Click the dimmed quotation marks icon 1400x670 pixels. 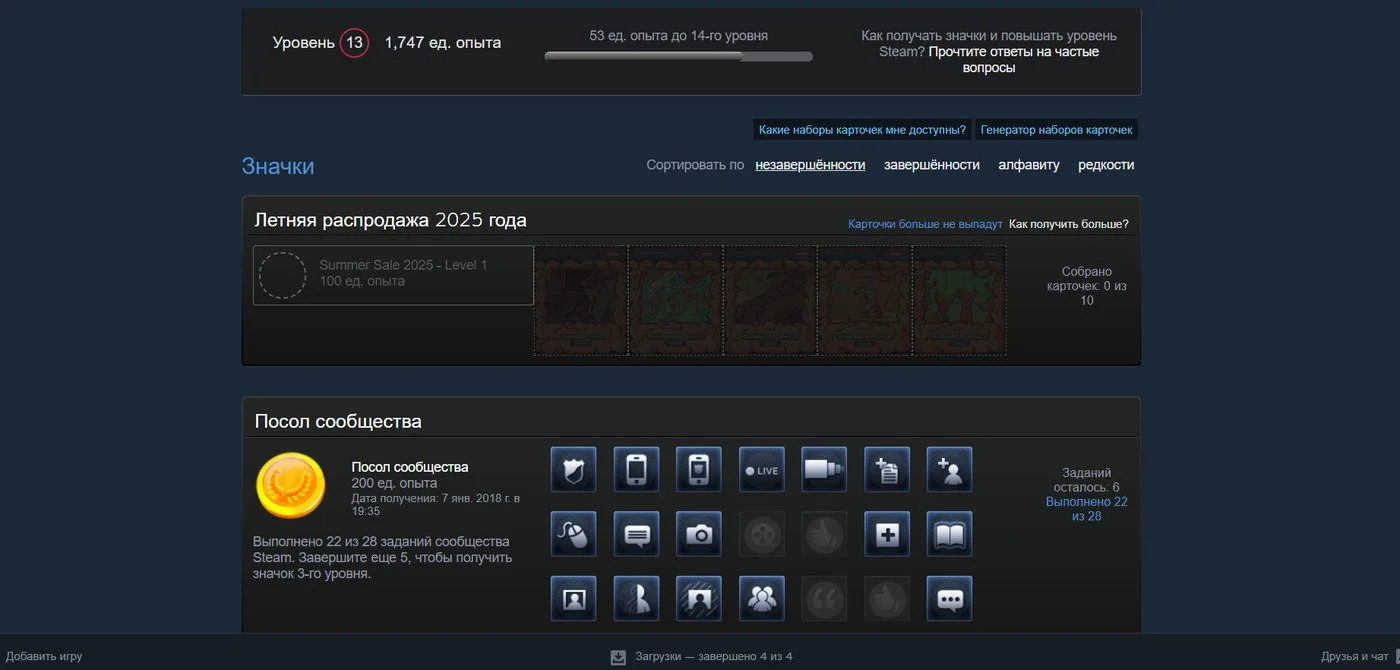pos(824,598)
